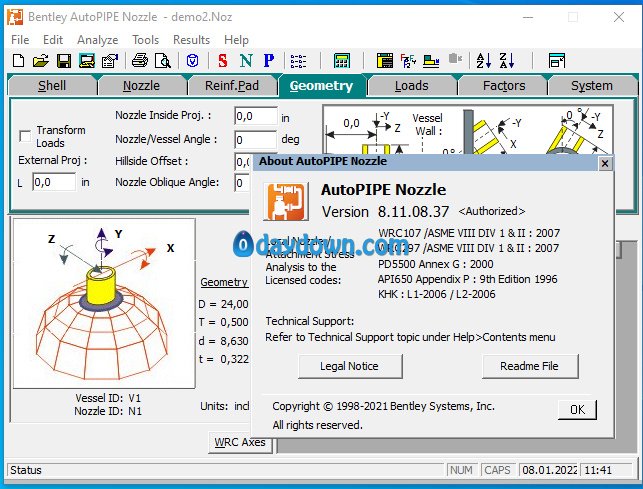Screen dimensions: 643x489
Task: Sort ascending with A-Z icon
Action: [484, 61]
